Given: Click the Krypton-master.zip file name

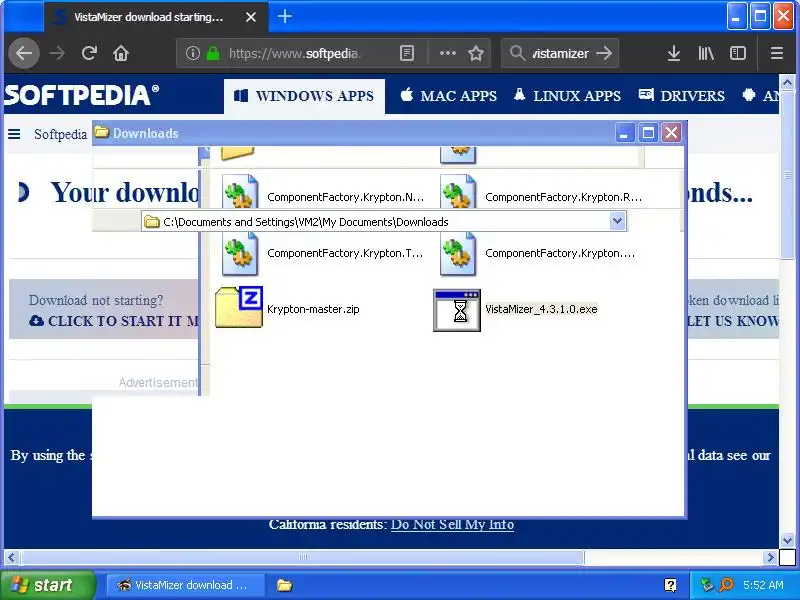Looking at the screenshot, I should point(313,309).
